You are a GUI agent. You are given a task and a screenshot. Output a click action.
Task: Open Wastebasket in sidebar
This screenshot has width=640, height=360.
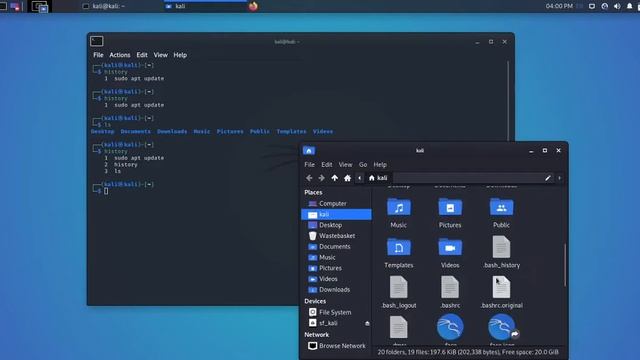(x=336, y=236)
